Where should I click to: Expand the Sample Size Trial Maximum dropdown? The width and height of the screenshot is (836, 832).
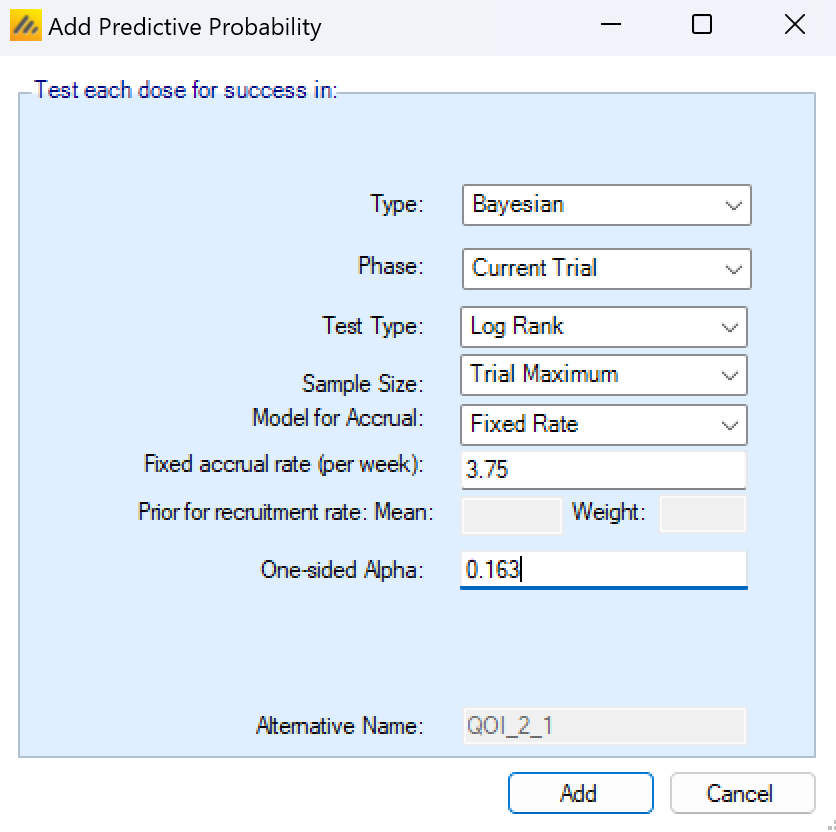[x=604, y=375]
